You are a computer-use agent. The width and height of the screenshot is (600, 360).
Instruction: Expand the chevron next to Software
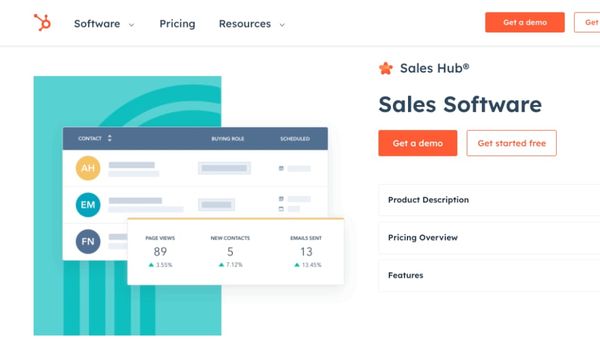131,25
